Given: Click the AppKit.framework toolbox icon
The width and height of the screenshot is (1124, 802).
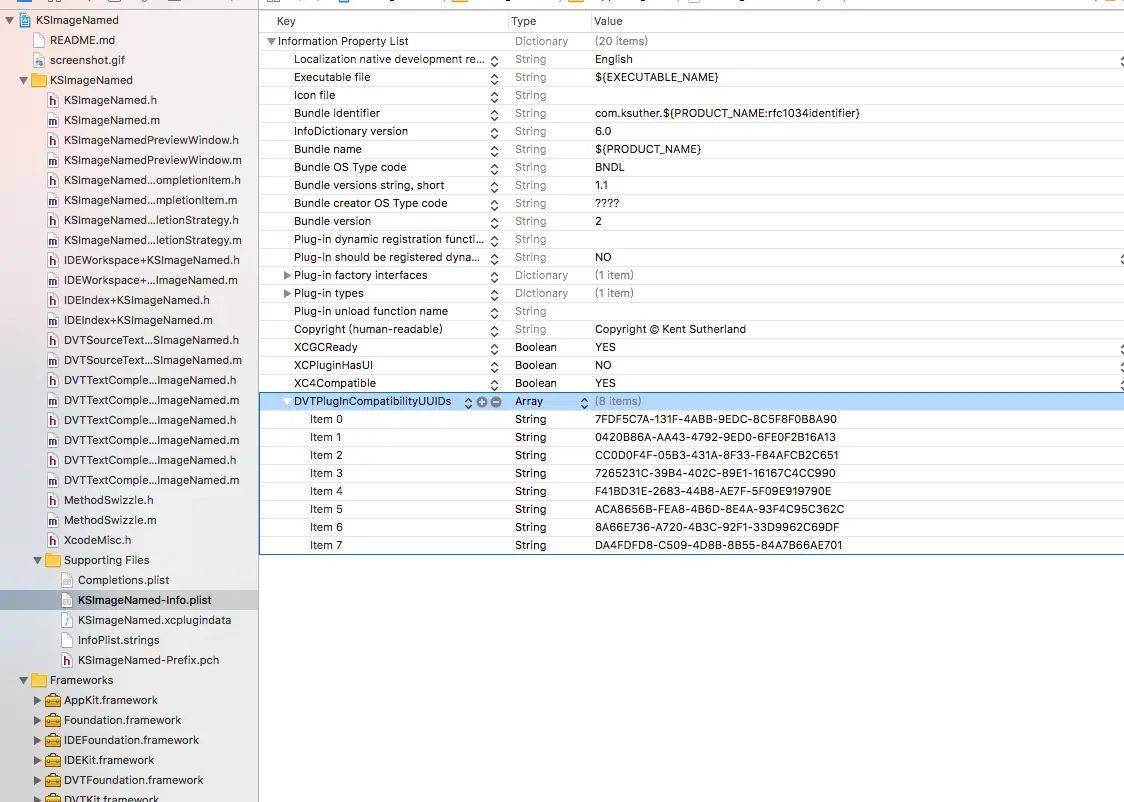Looking at the screenshot, I should click(x=52, y=700).
